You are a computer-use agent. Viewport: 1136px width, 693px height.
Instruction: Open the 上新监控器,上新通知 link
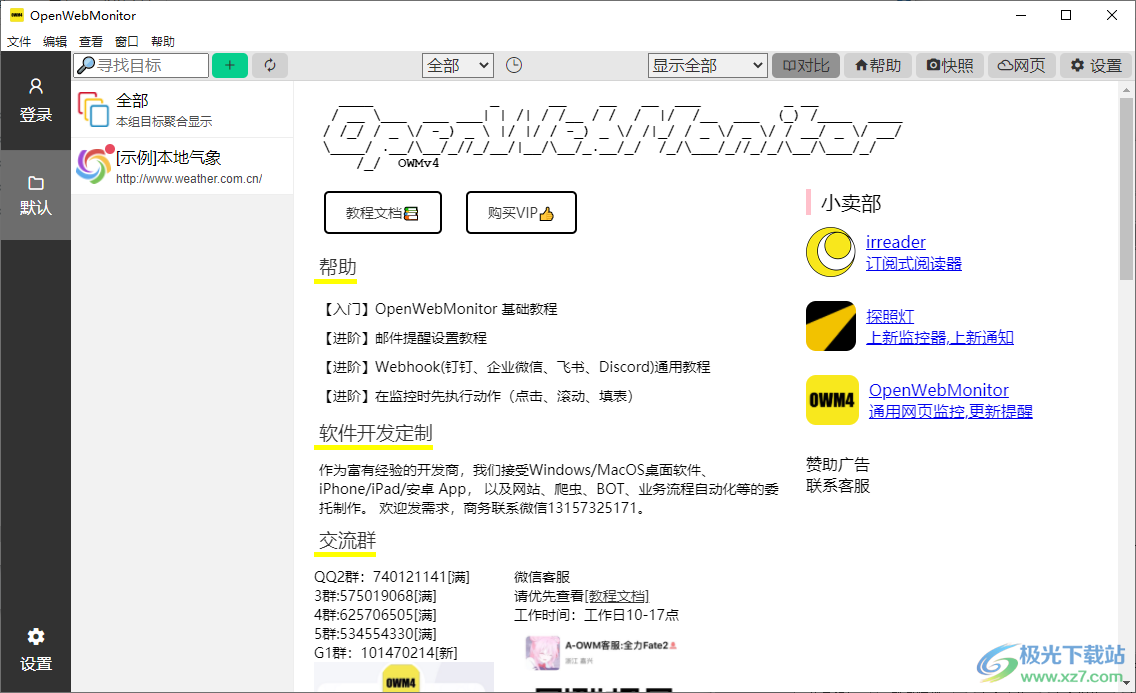(x=940, y=337)
